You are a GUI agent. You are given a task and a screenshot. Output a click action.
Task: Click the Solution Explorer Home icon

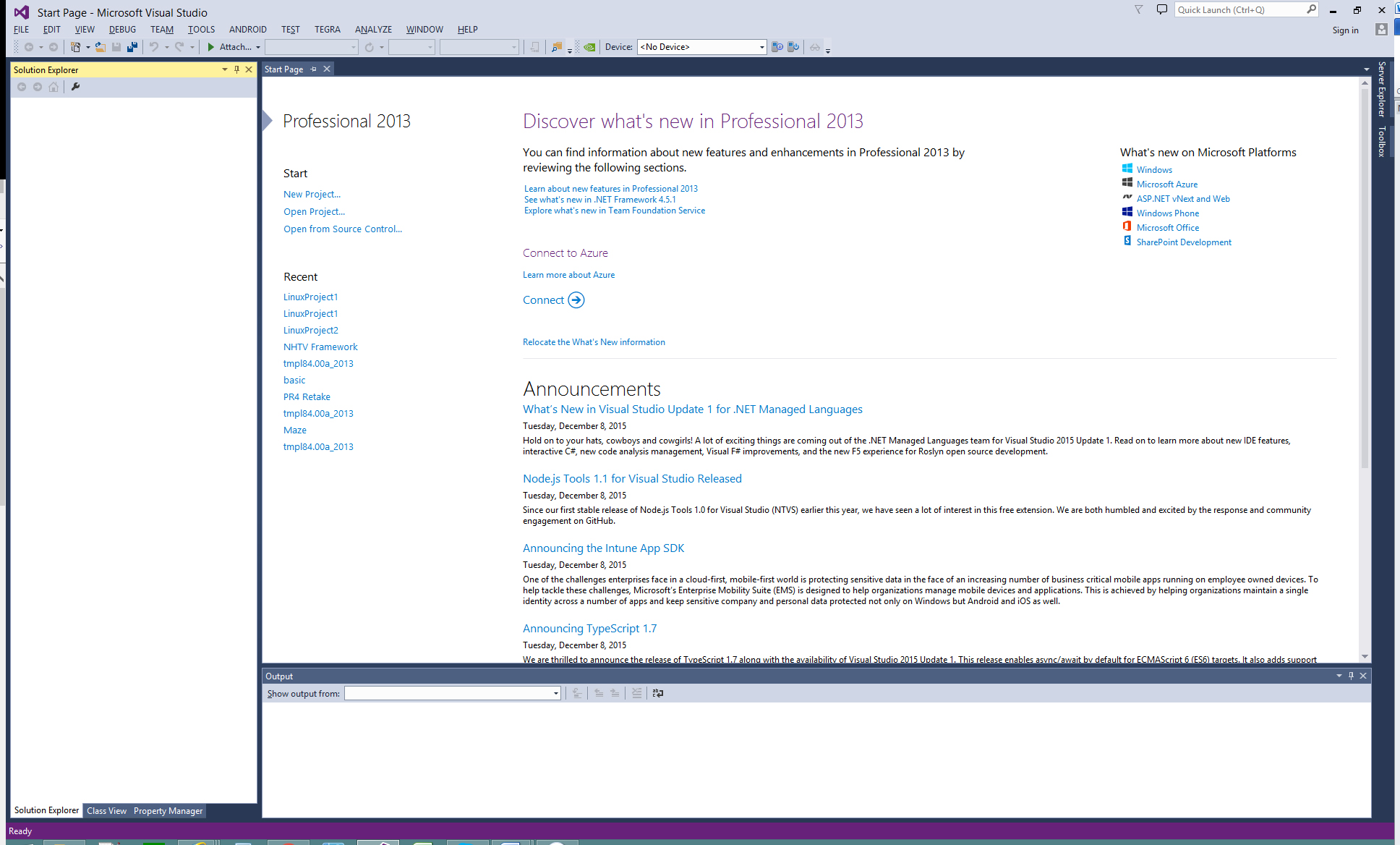[54, 87]
